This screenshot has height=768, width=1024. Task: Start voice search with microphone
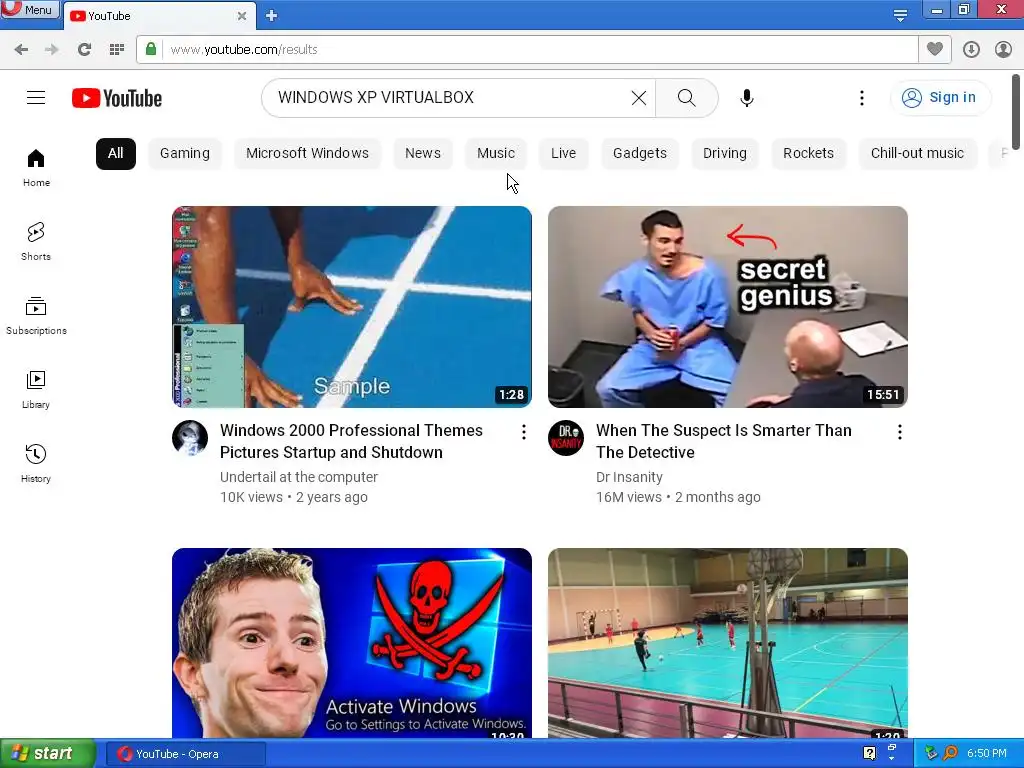[747, 98]
